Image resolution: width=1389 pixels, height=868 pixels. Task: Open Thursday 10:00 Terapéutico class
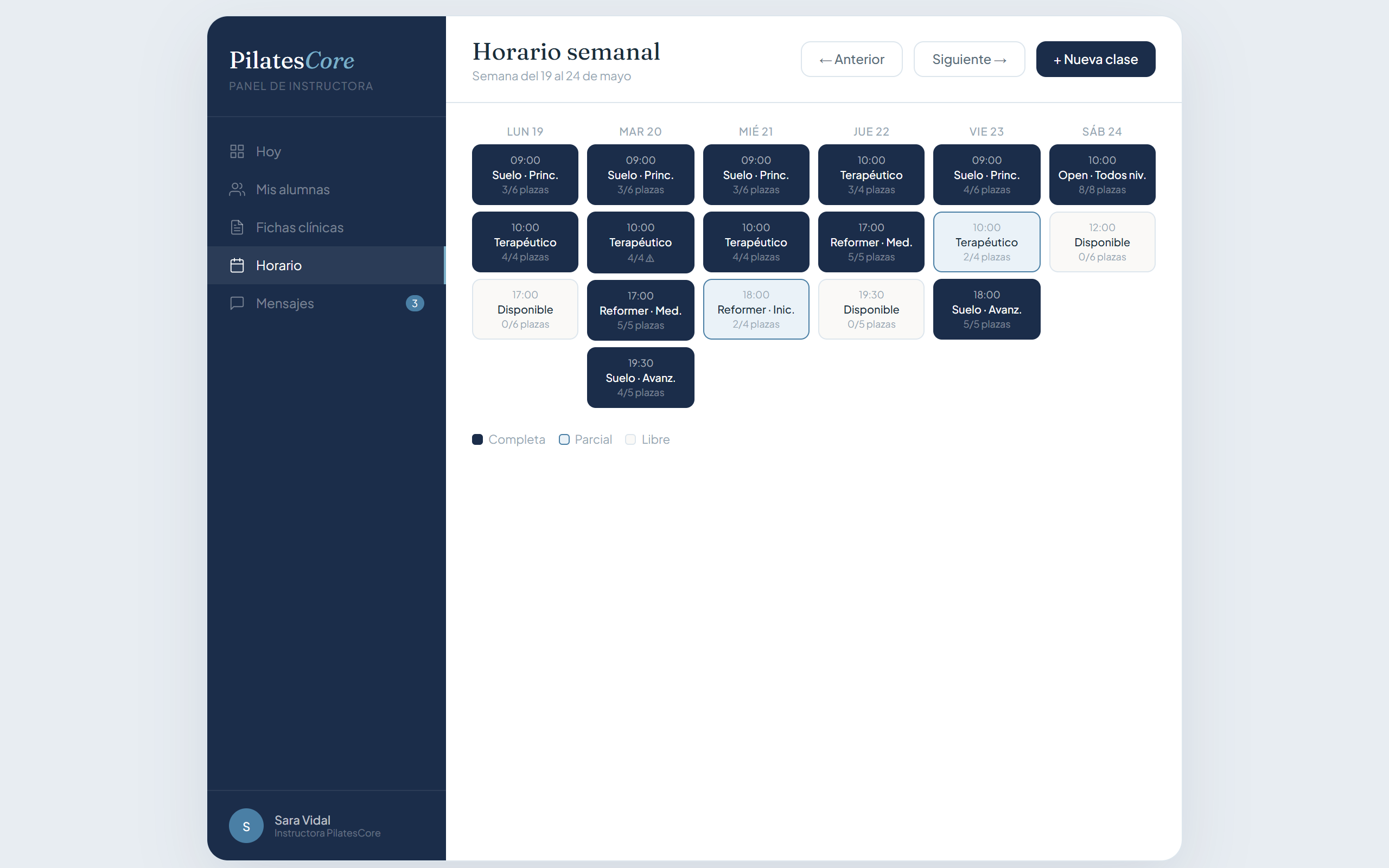(x=871, y=175)
